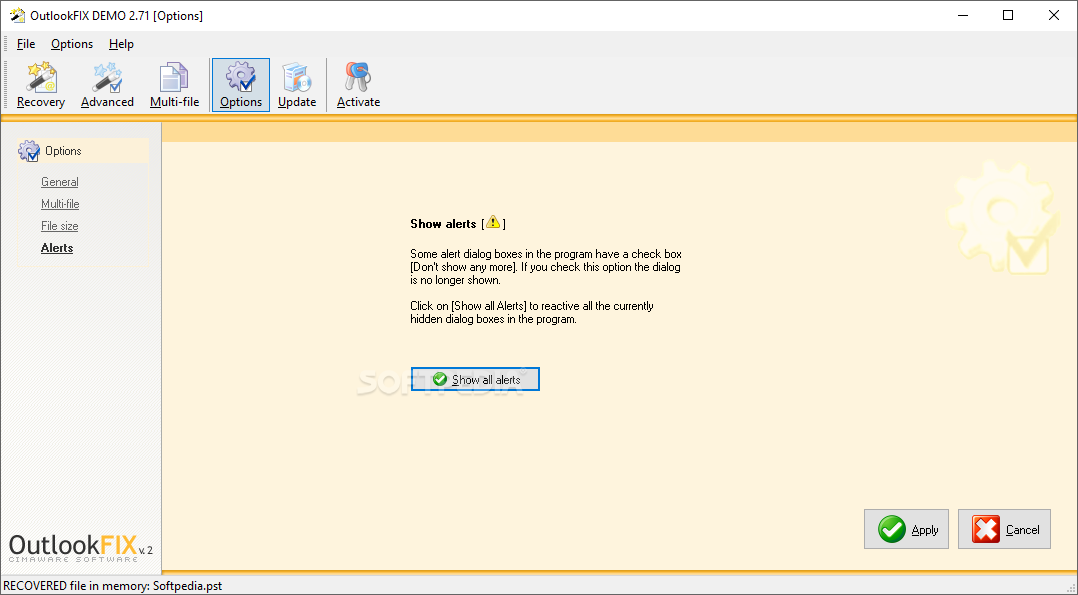Screen dimensions: 1078x595
Task: Open the File menu
Action: 26,44
